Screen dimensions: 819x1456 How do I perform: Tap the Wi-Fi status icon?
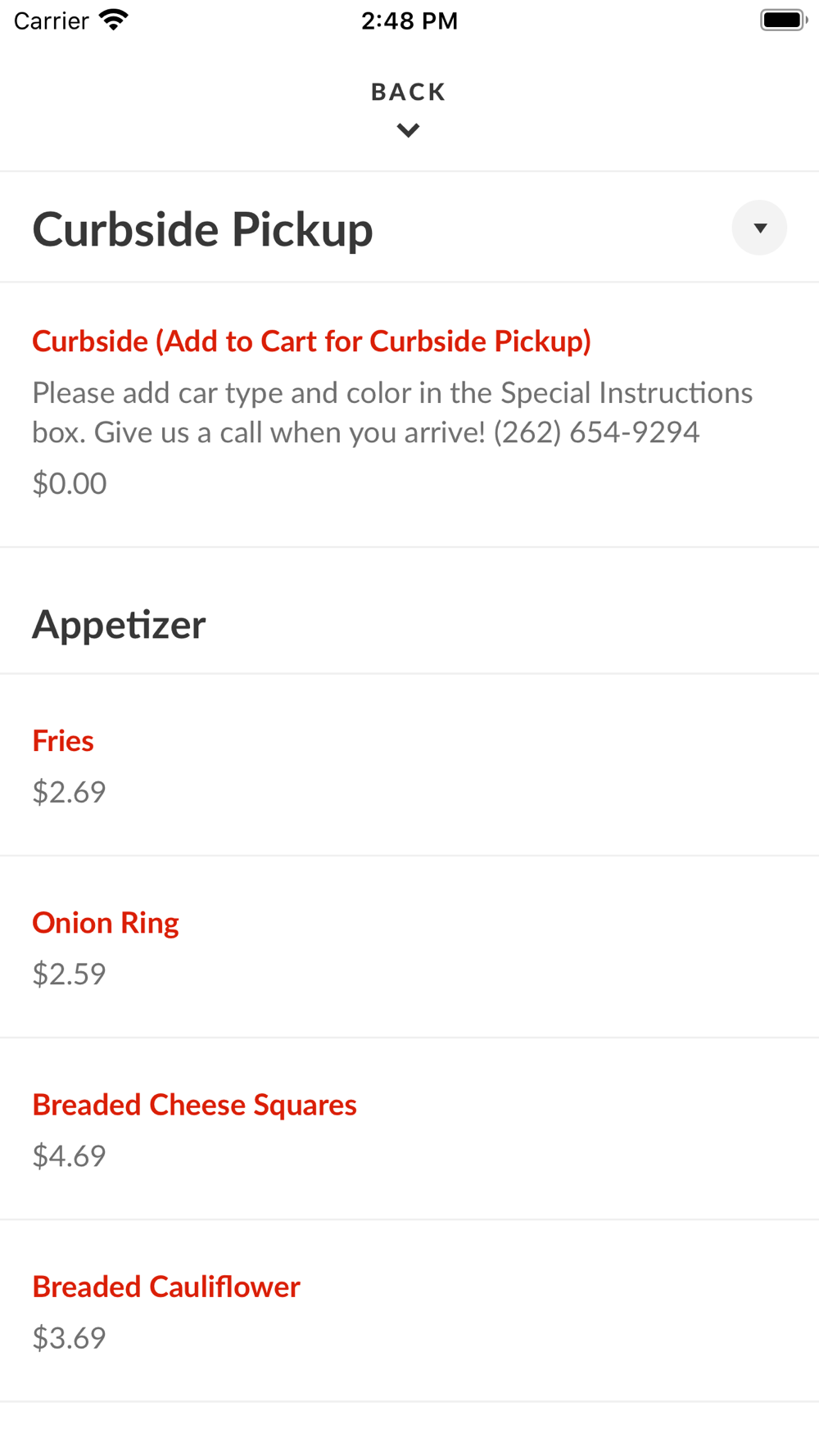[114, 20]
